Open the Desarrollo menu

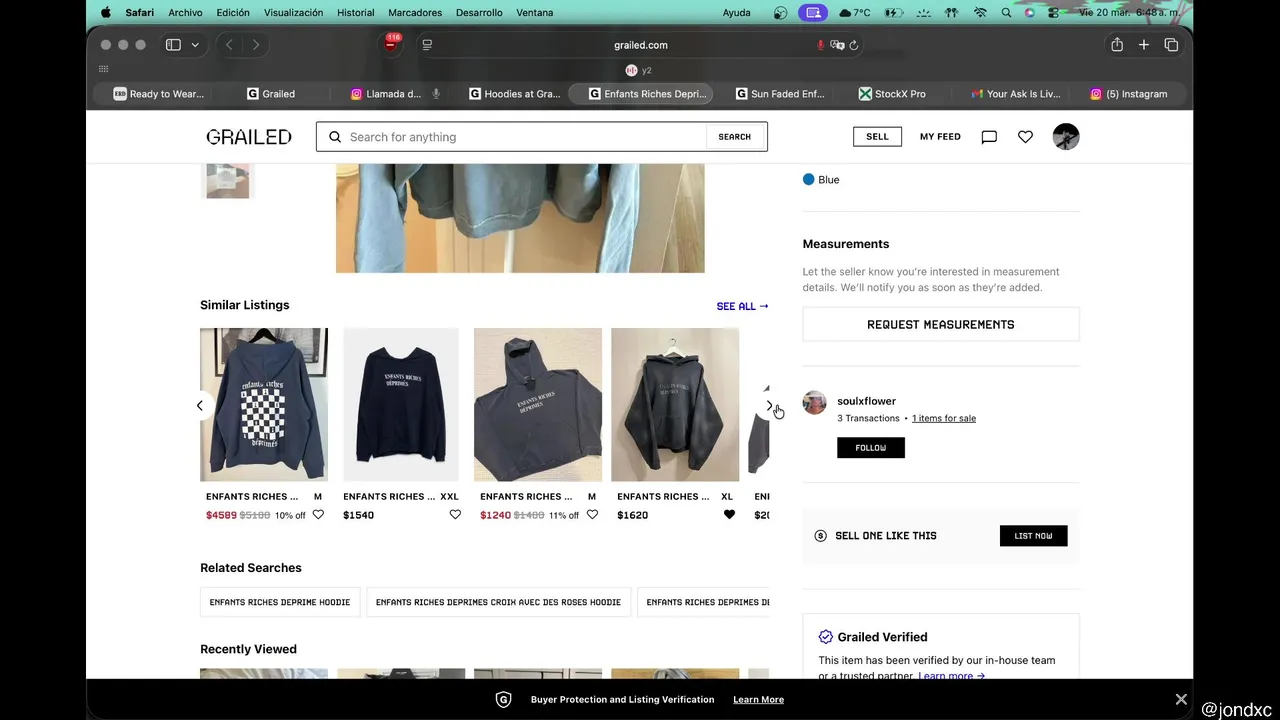479,12
